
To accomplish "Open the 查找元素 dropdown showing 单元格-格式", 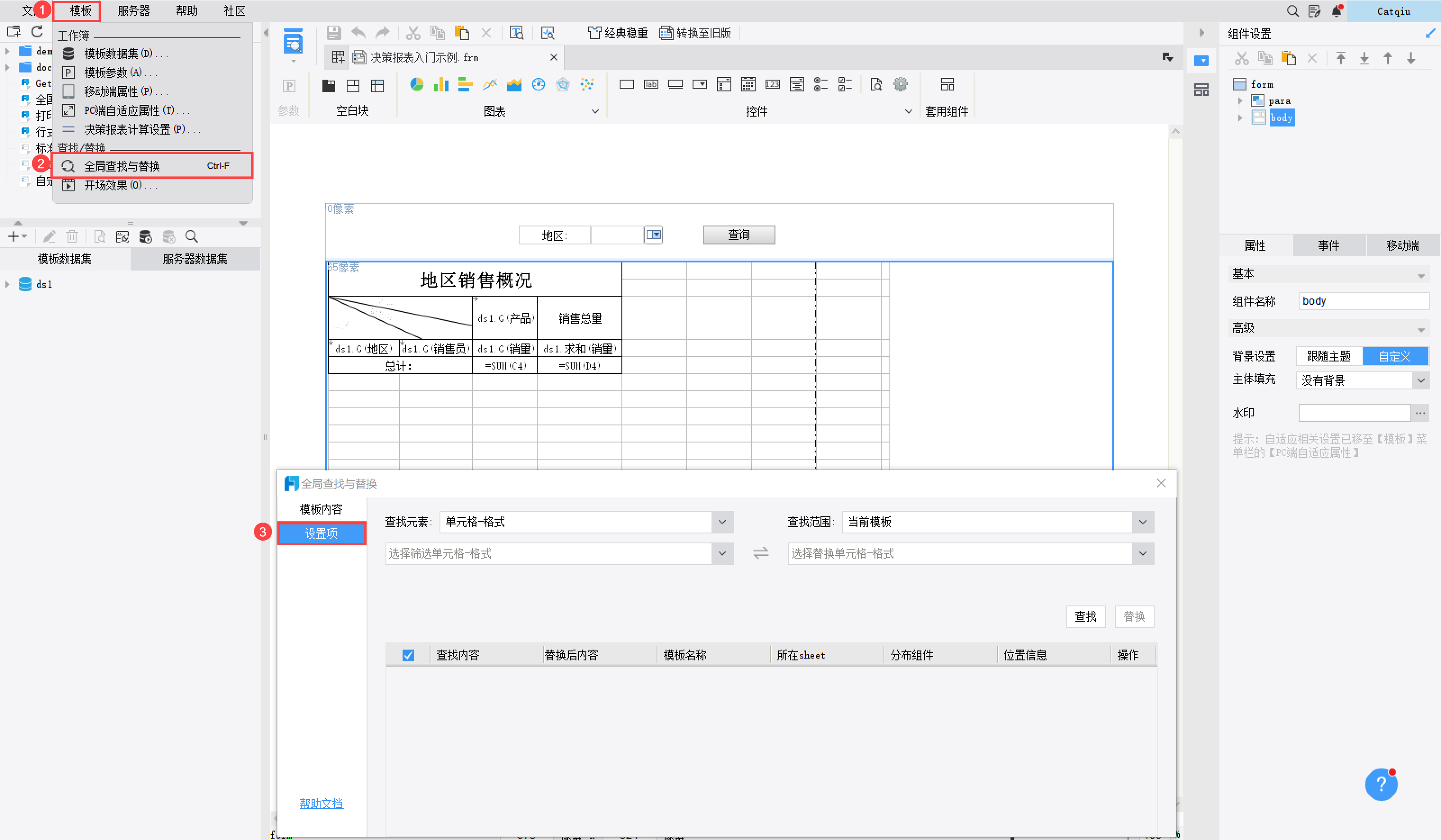I will pyautogui.click(x=721, y=522).
